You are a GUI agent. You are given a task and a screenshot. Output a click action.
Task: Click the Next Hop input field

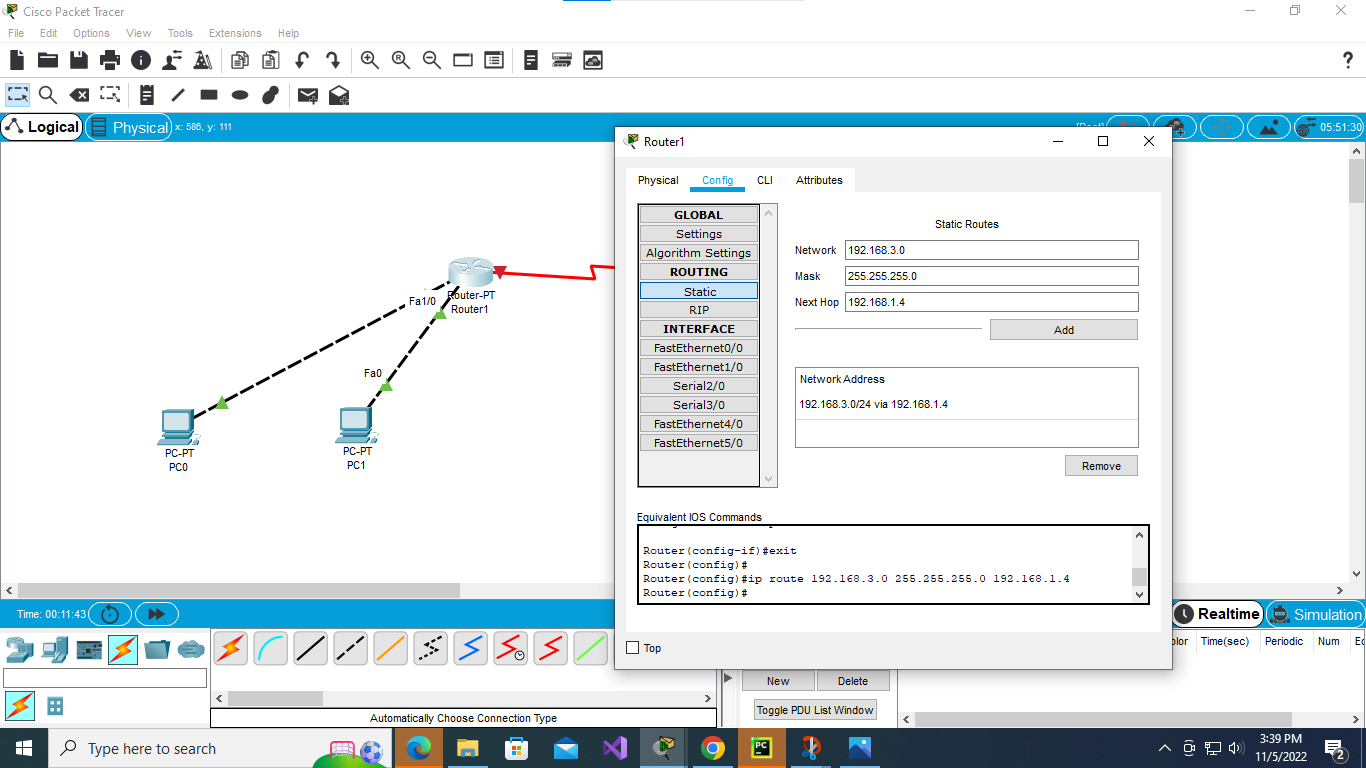(x=992, y=302)
